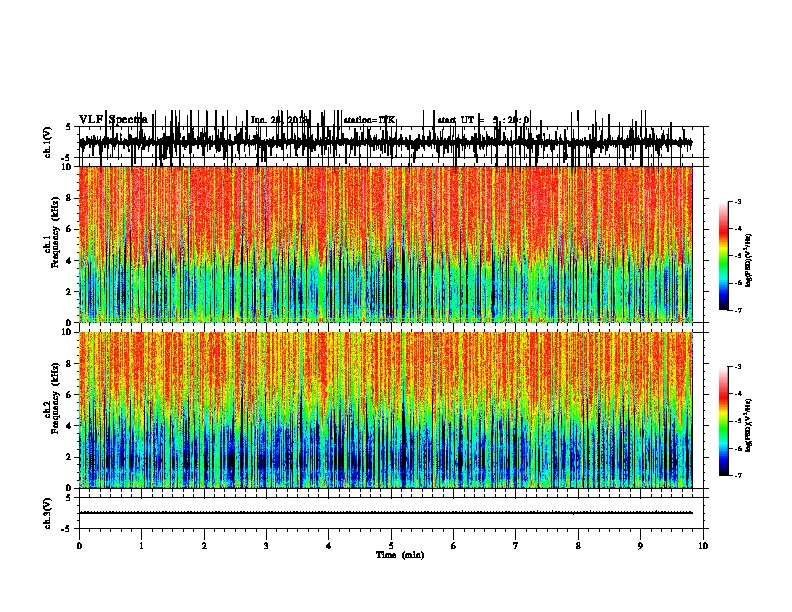Click the "4" kHz tick of ch.2 spectrogram
This screenshot has height=612, width=792.
69,426
